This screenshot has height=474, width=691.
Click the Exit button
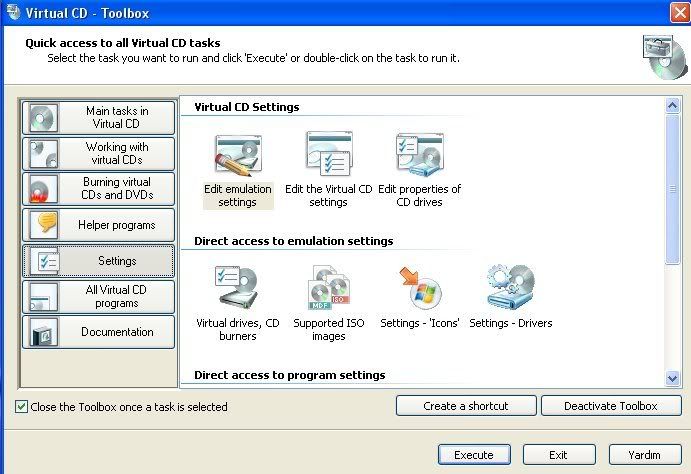click(559, 455)
